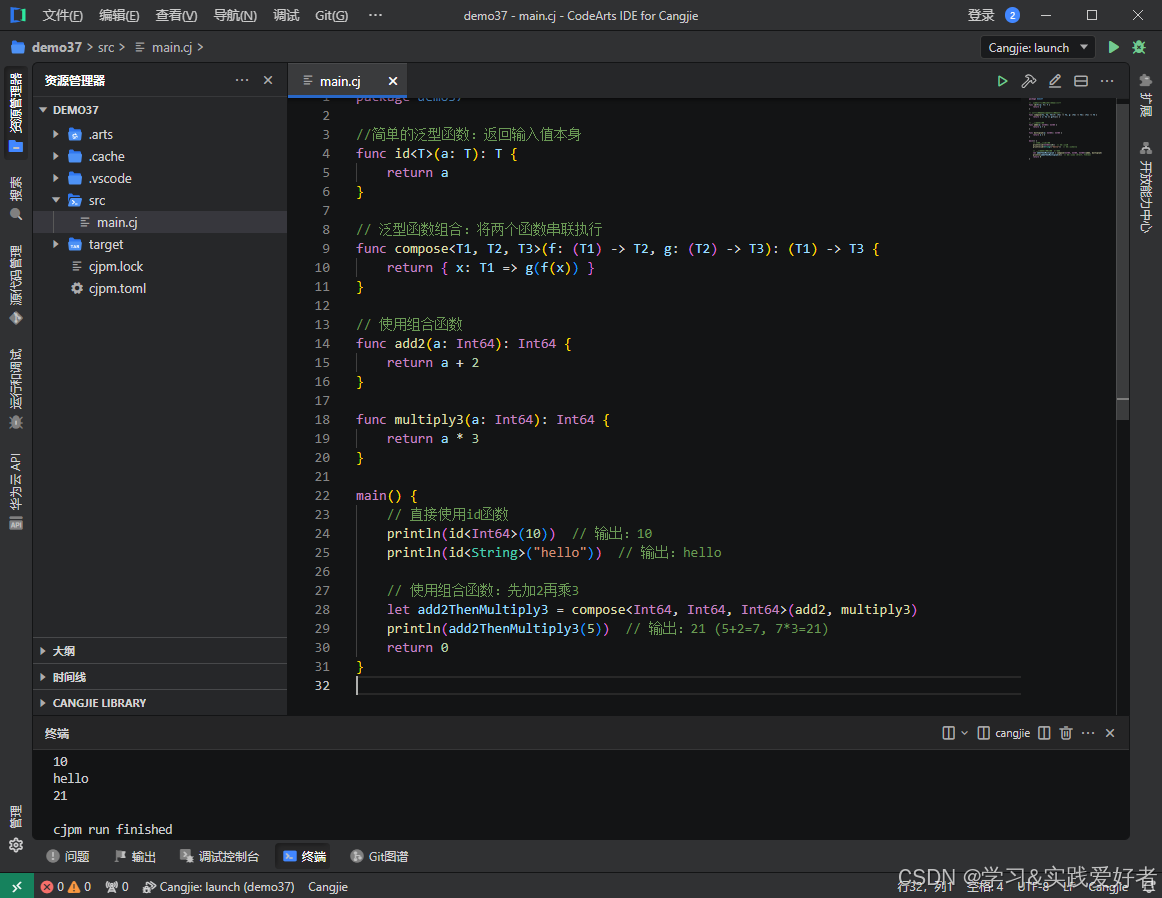
Task: Switch to the Git图谱 tab
Action: coord(379,856)
